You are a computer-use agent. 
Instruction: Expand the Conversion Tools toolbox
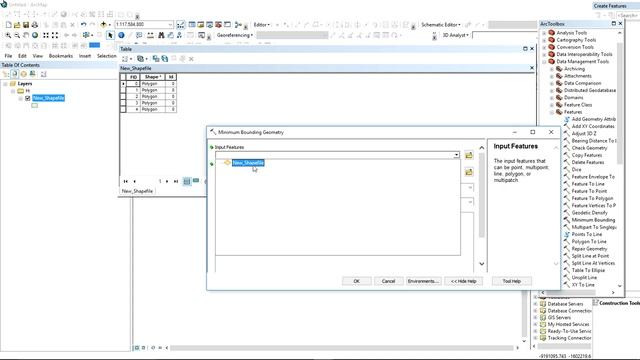(x=544, y=47)
